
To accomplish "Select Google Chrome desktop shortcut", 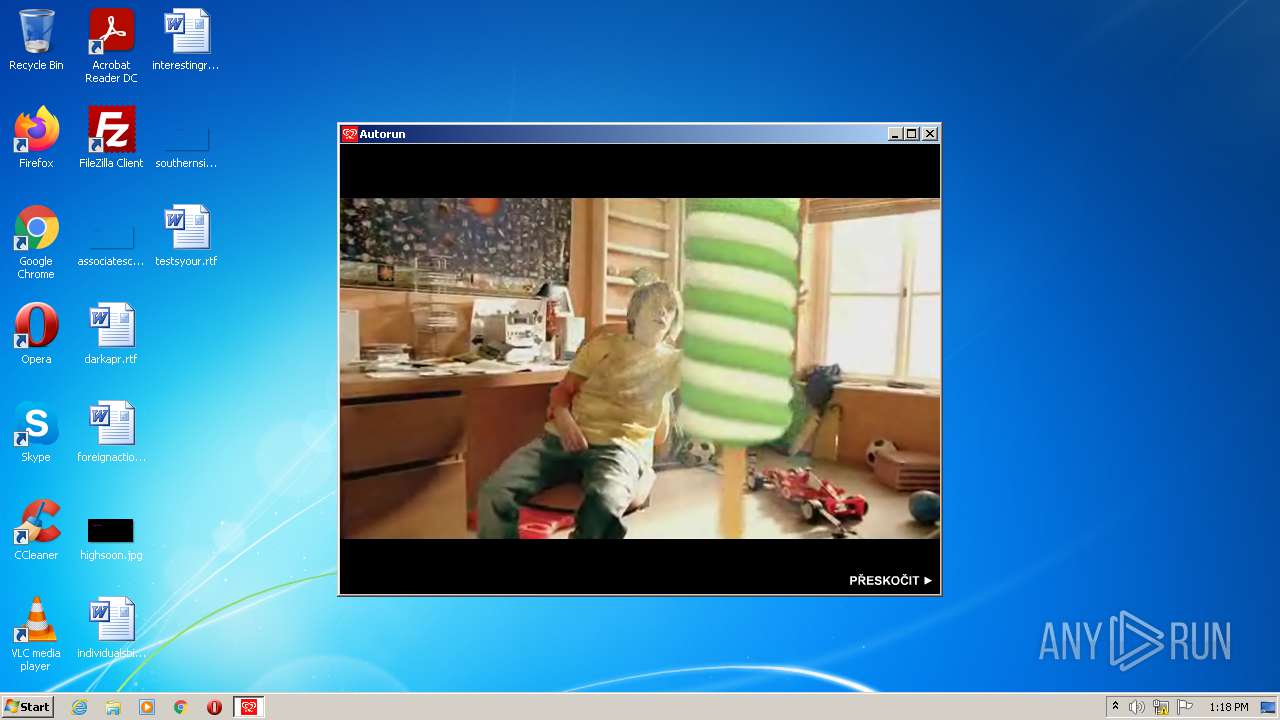I will click(36, 242).
